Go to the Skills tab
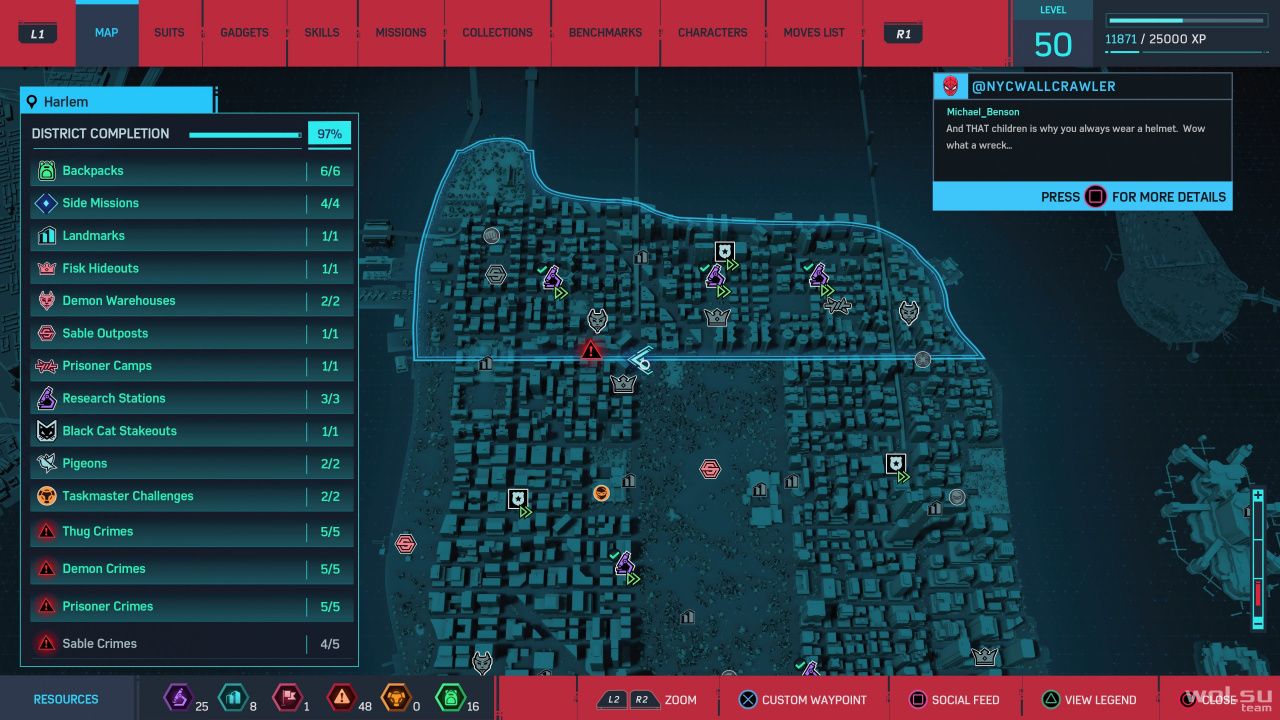This screenshot has height=720, width=1280. (x=322, y=33)
